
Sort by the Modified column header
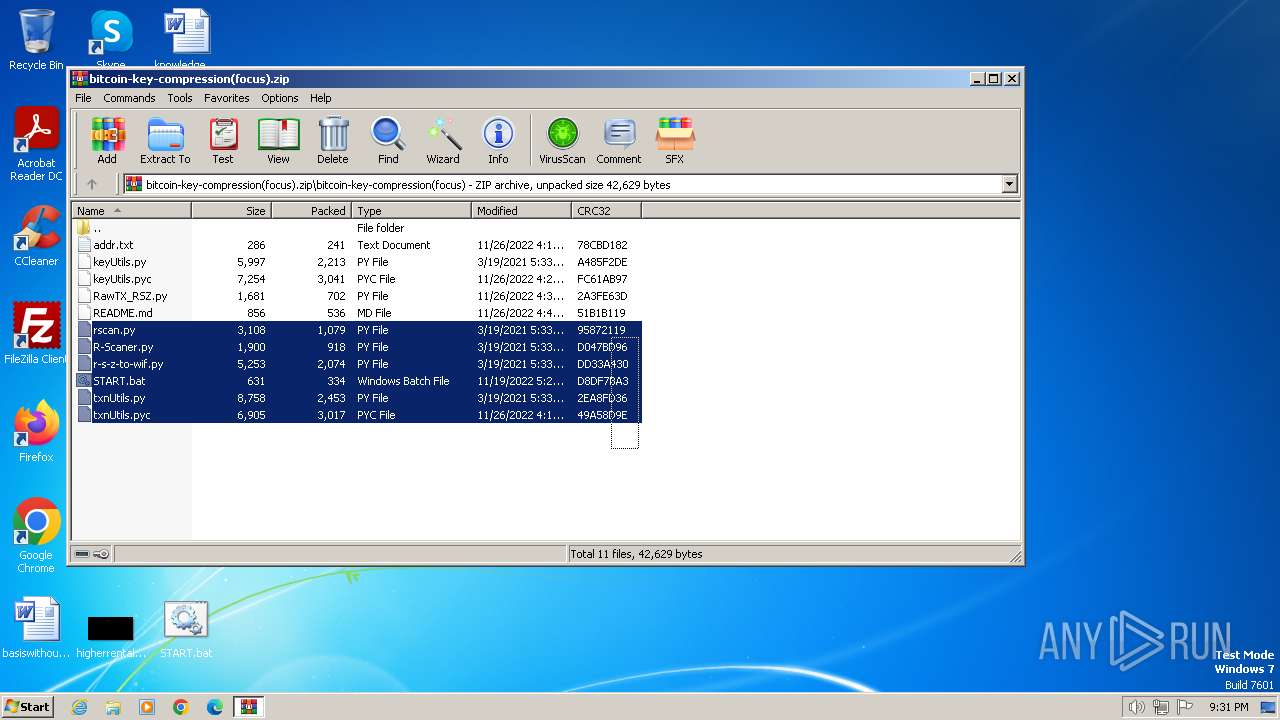coord(521,211)
